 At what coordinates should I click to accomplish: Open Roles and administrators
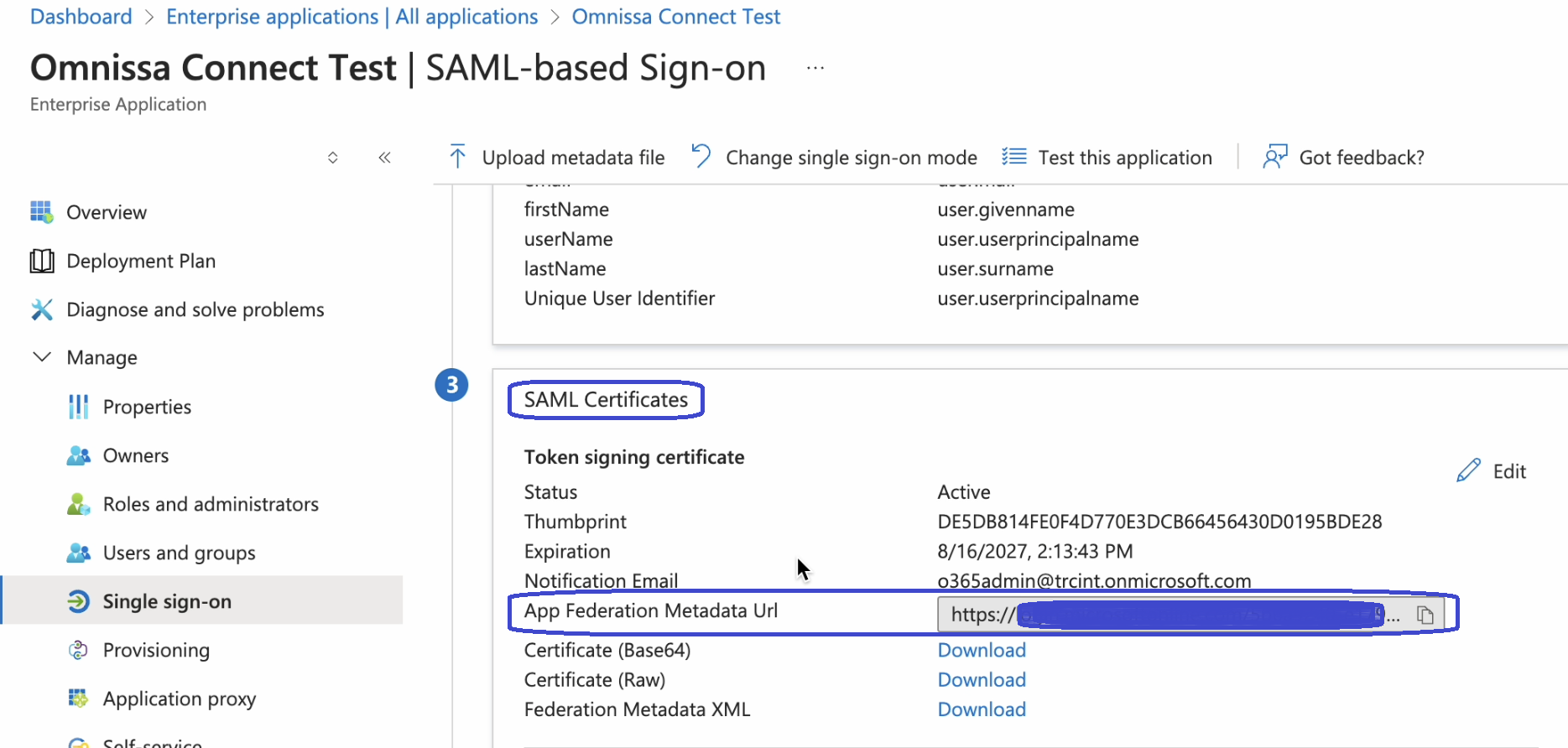pos(211,504)
